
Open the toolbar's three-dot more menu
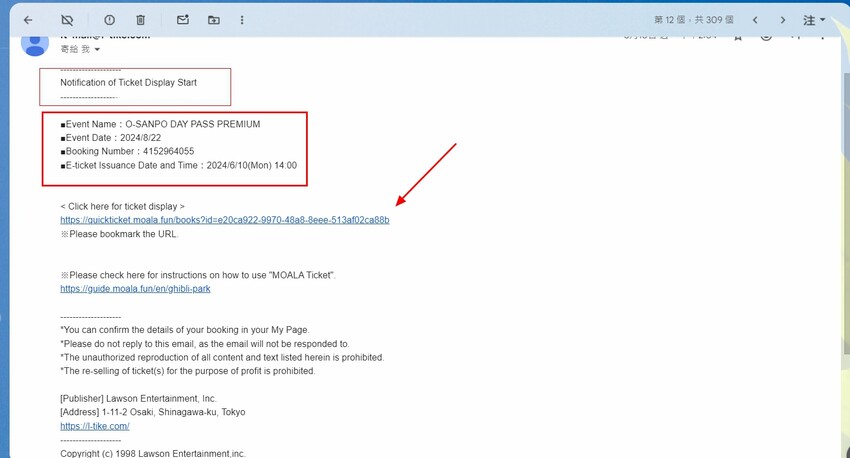coord(243,20)
